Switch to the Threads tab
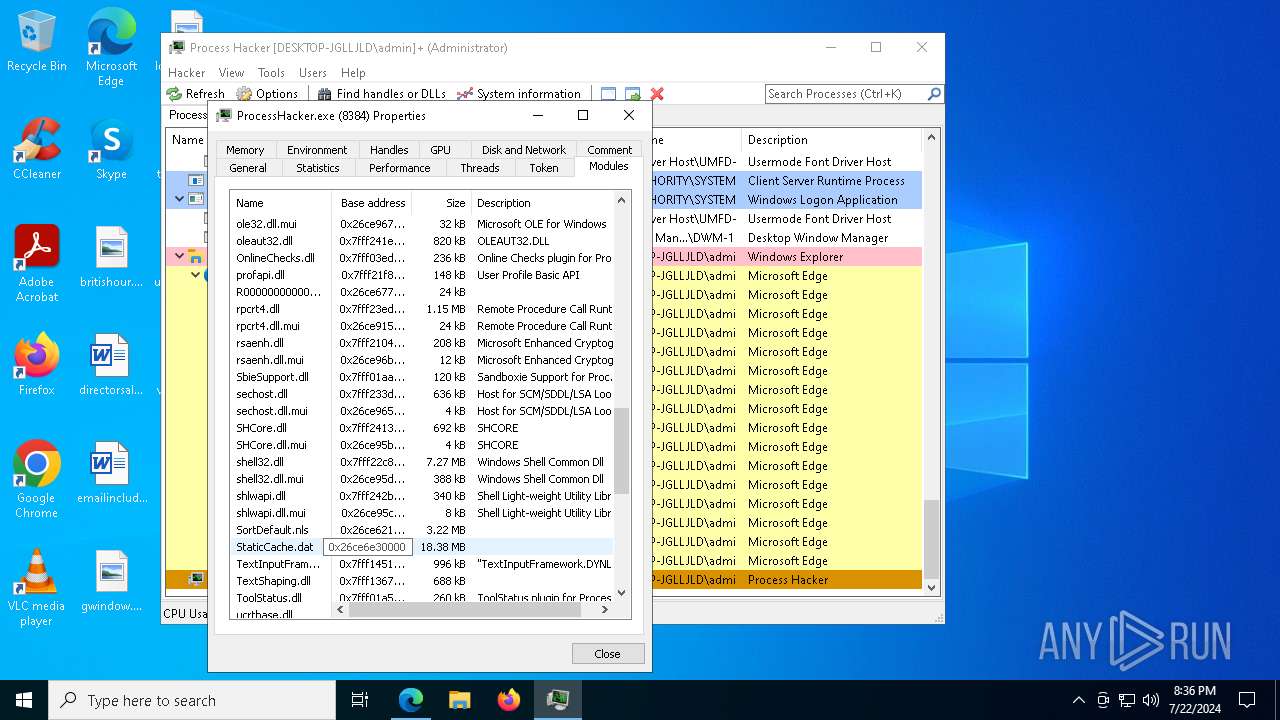This screenshot has width=1280, height=720. 480,168
